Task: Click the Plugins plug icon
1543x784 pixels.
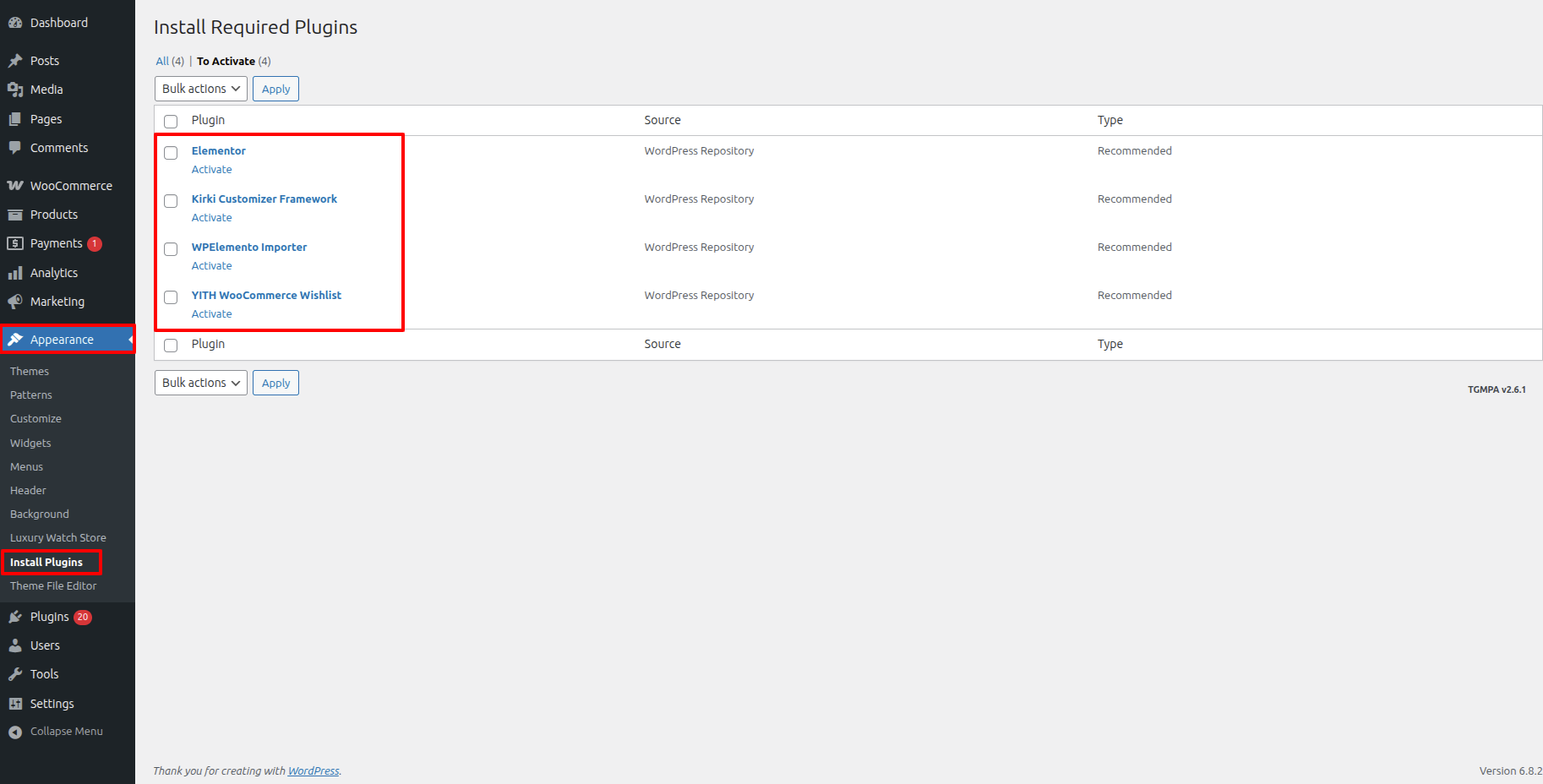Action: pos(15,617)
